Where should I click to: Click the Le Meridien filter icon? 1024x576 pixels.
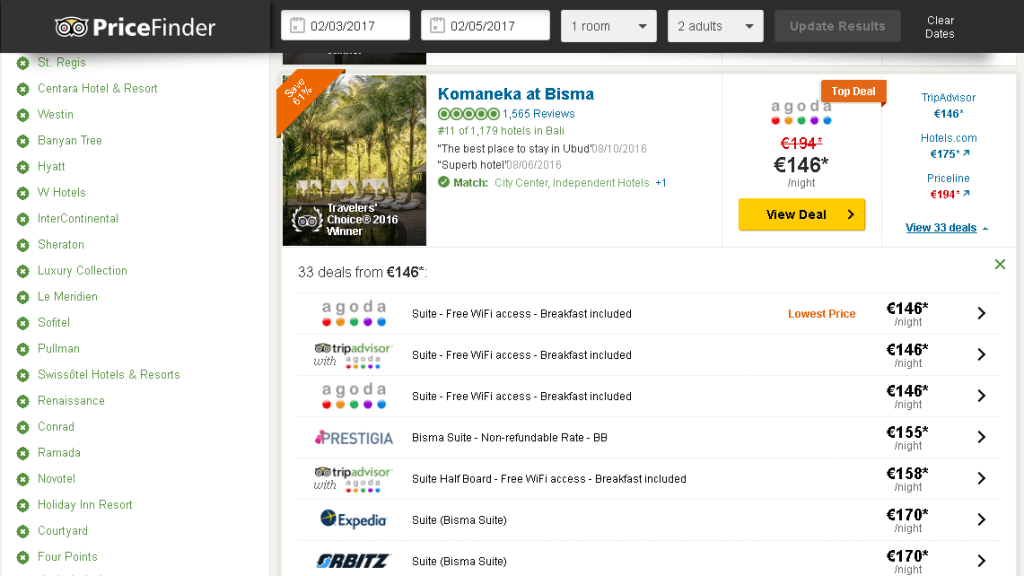23,297
